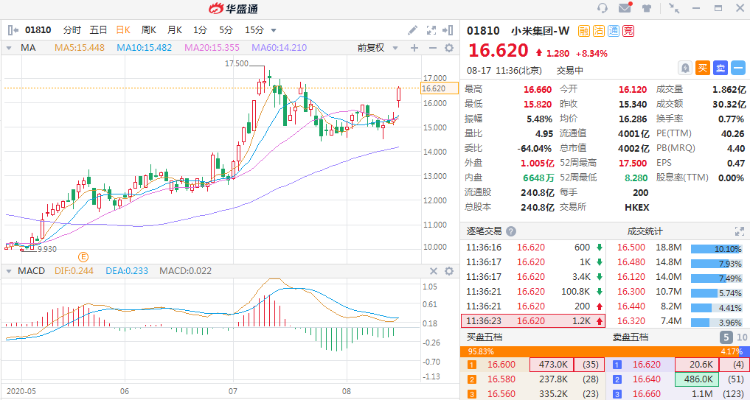Click the DIF:0.244 MACD label
Viewport: 750px width, 400px height.
74,271
